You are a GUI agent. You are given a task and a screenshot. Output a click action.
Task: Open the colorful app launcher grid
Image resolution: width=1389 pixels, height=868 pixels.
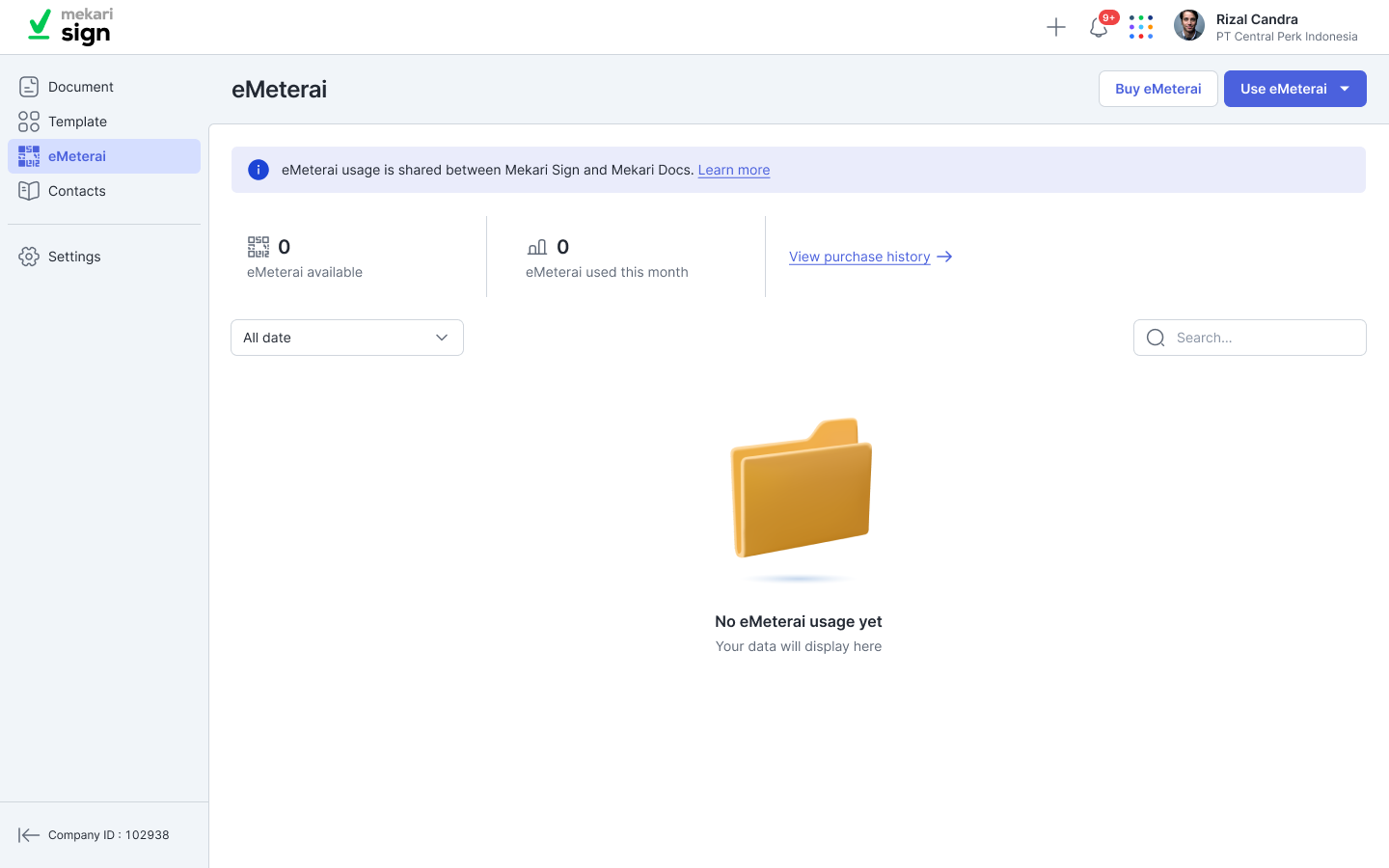coord(1141,27)
